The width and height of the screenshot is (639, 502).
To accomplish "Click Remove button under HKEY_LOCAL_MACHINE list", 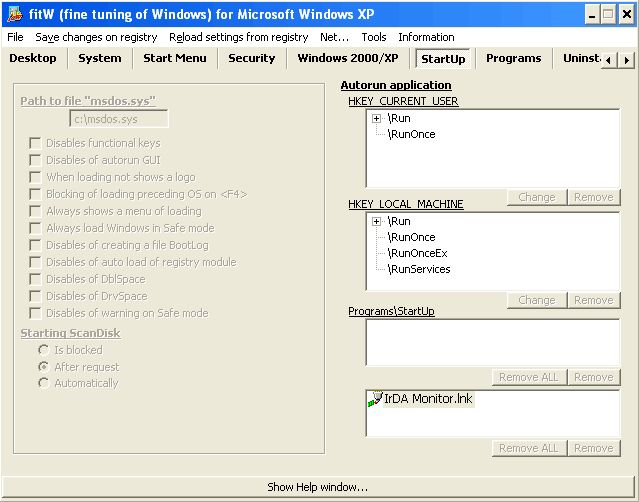I will 594,300.
